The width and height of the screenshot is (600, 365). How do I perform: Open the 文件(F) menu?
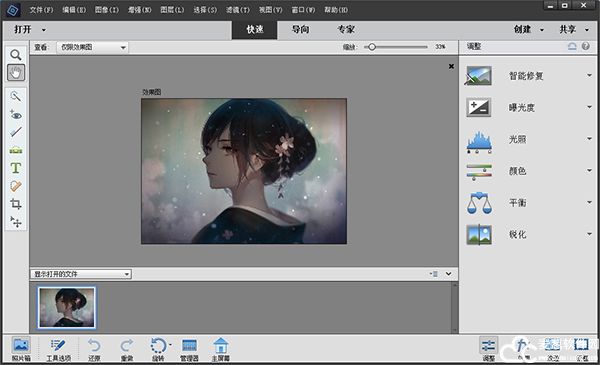tap(41, 10)
